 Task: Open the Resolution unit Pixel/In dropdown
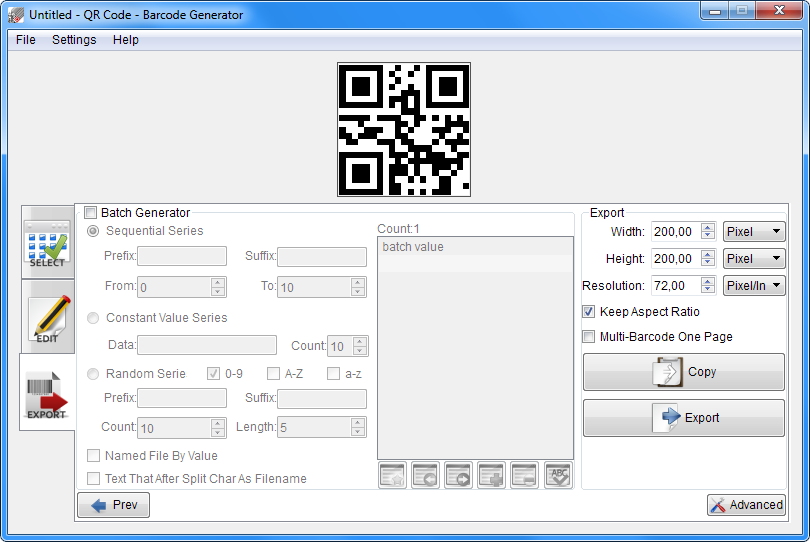coord(754,285)
